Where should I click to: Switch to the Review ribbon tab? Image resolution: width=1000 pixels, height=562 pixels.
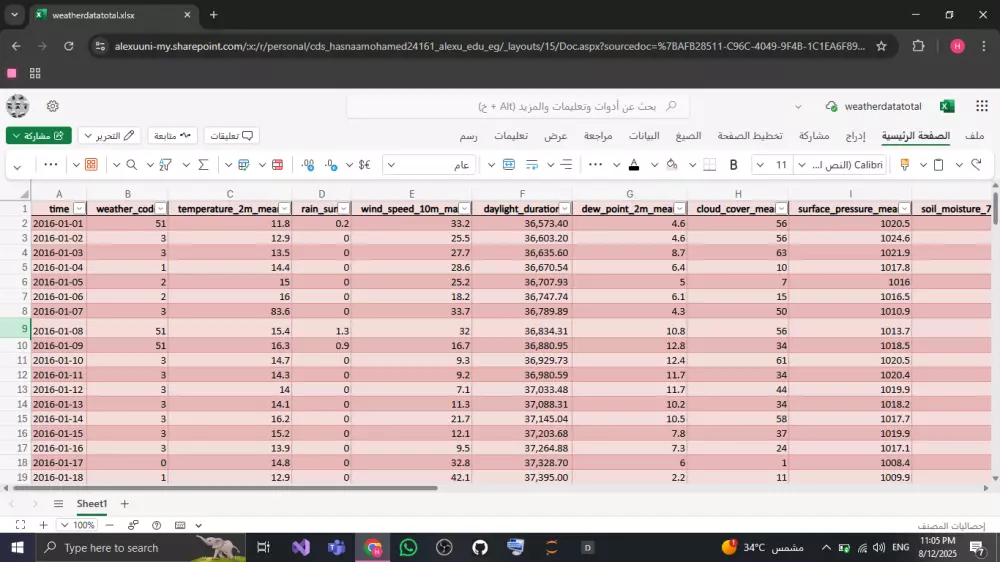point(598,135)
